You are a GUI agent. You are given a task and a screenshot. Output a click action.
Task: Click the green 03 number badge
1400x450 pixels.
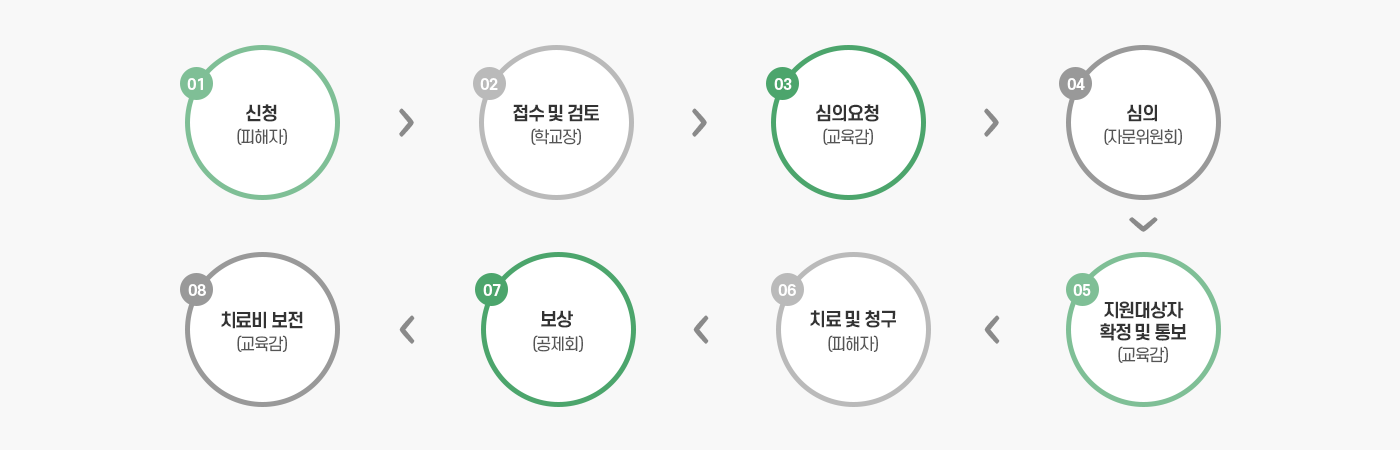[782, 84]
